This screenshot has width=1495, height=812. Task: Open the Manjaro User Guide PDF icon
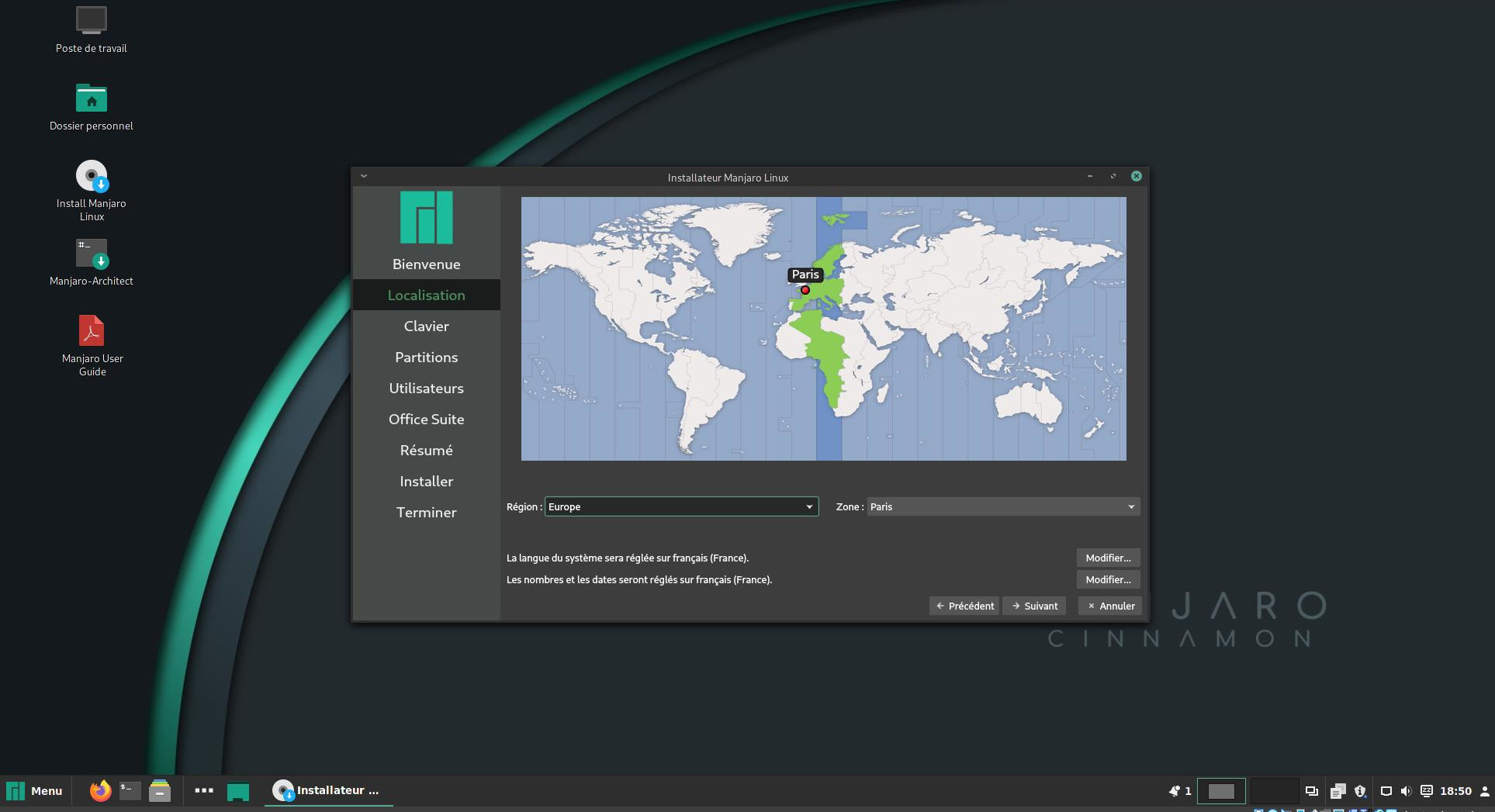point(92,346)
